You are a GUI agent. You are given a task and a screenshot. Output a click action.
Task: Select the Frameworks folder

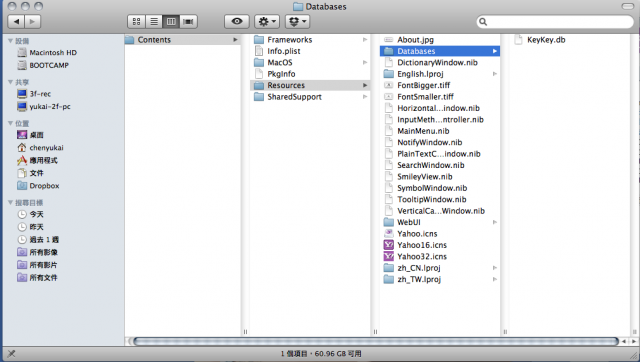pos(310,40)
